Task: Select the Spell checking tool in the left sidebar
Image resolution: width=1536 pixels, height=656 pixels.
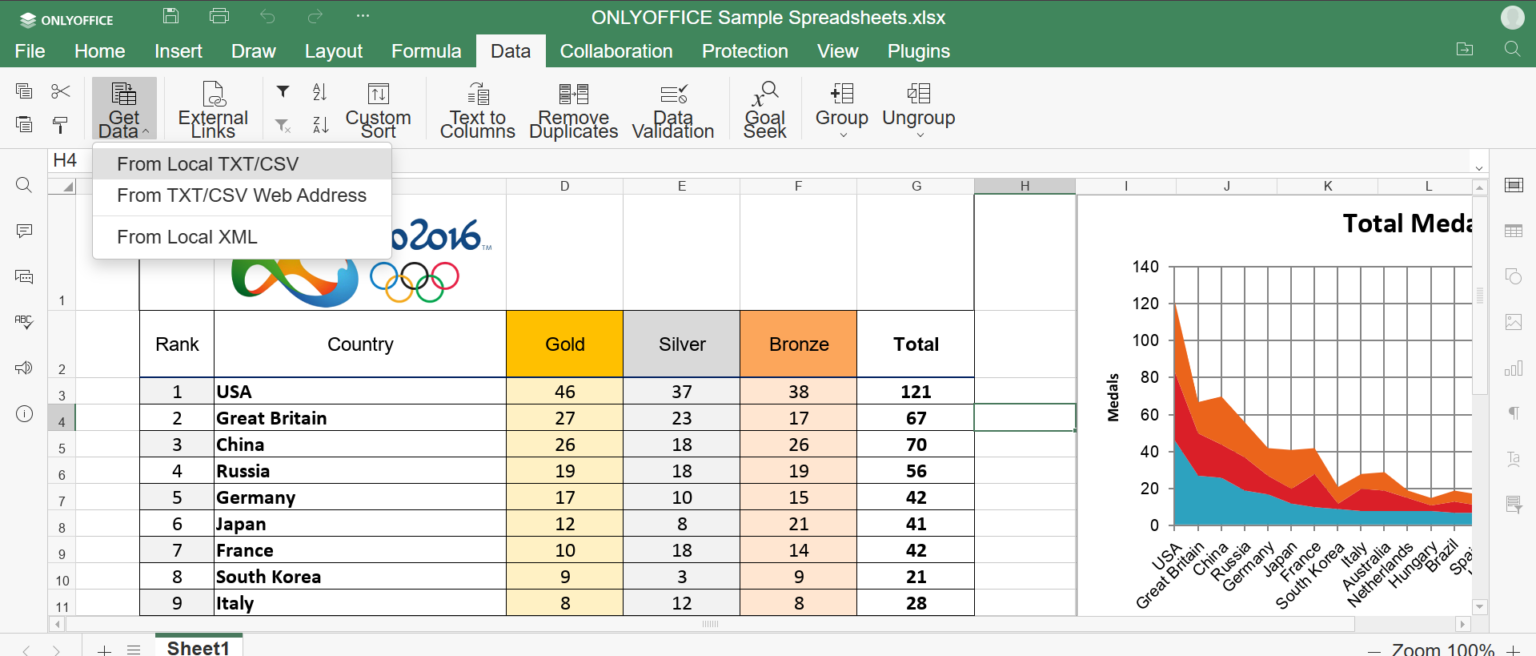Action: point(23,322)
